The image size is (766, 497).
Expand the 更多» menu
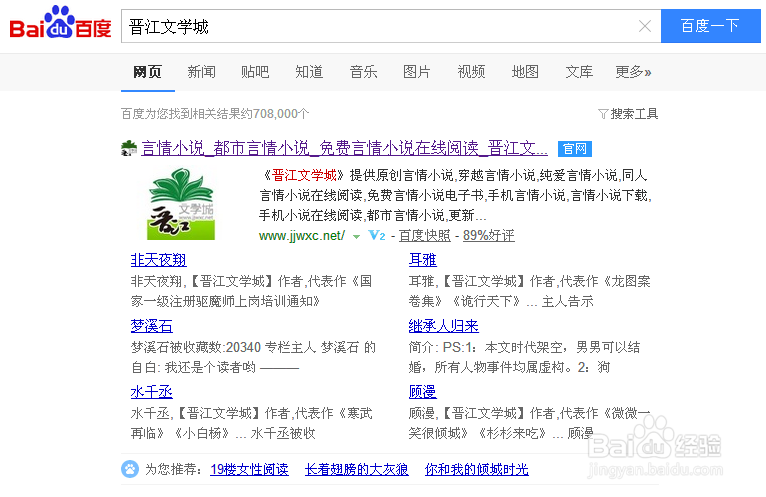click(x=633, y=72)
